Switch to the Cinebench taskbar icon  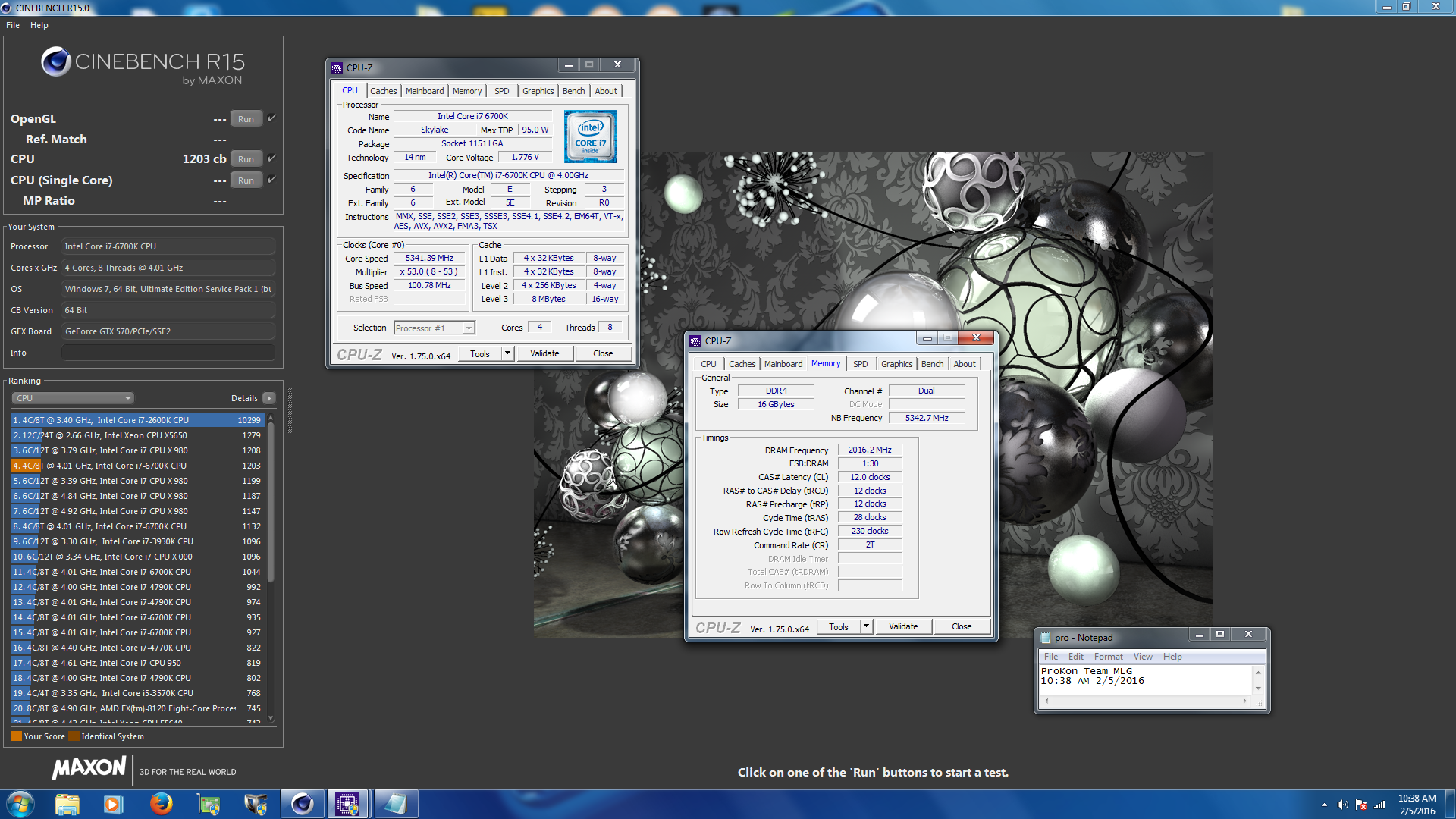(303, 804)
